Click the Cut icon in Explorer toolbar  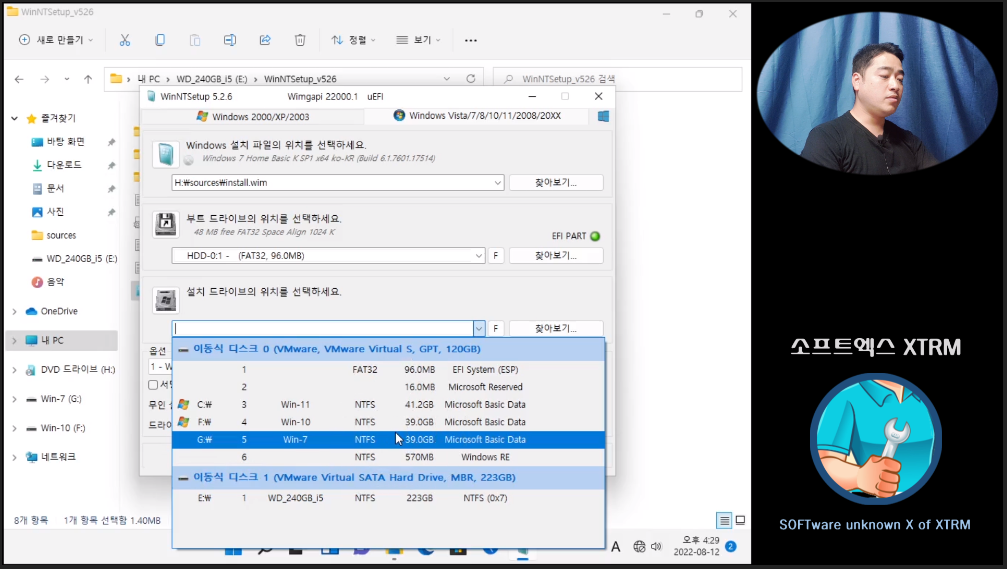tap(125, 40)
